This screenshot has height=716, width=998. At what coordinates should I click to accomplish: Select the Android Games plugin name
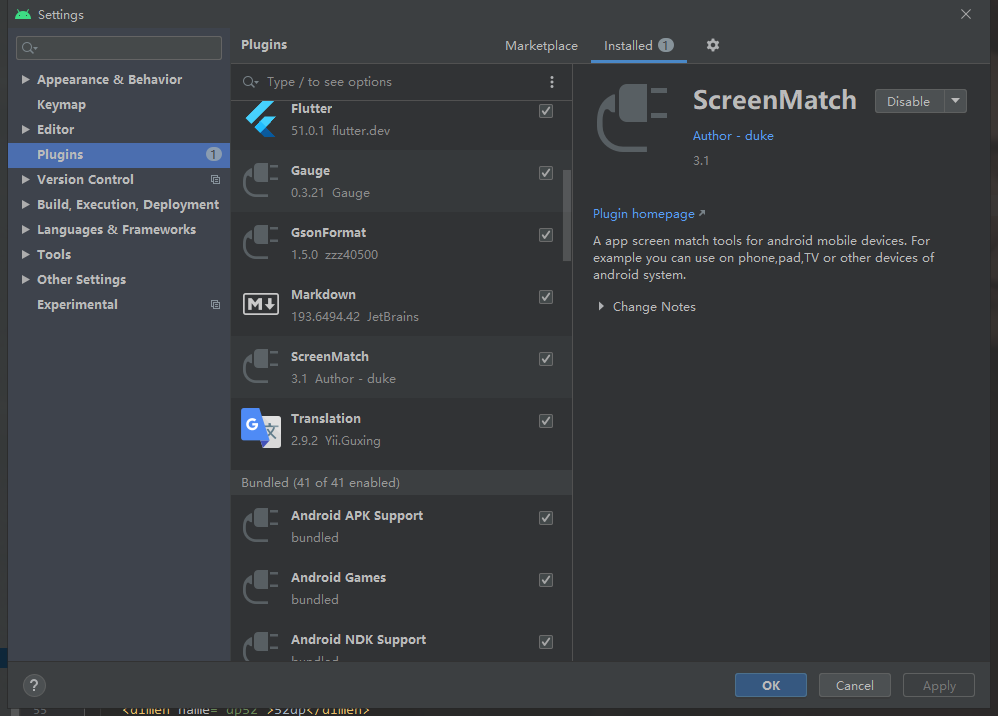(339, 578)
